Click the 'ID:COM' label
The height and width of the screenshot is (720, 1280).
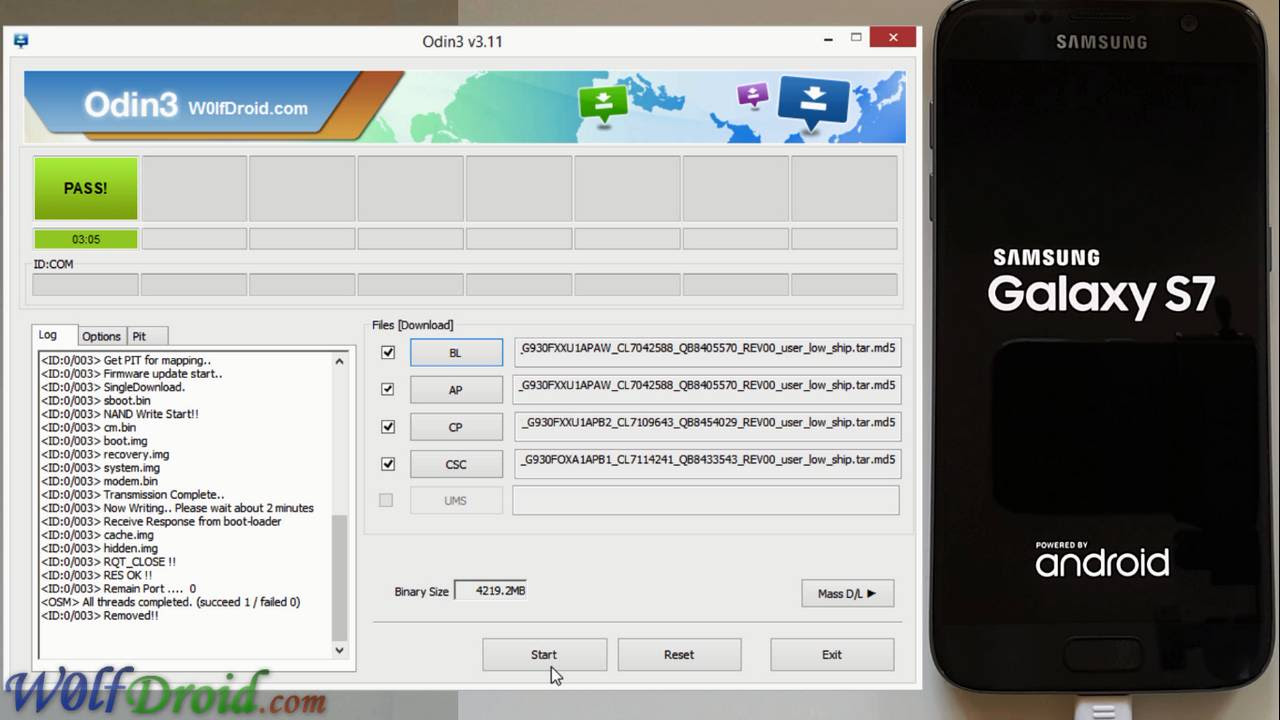point(53,264)
